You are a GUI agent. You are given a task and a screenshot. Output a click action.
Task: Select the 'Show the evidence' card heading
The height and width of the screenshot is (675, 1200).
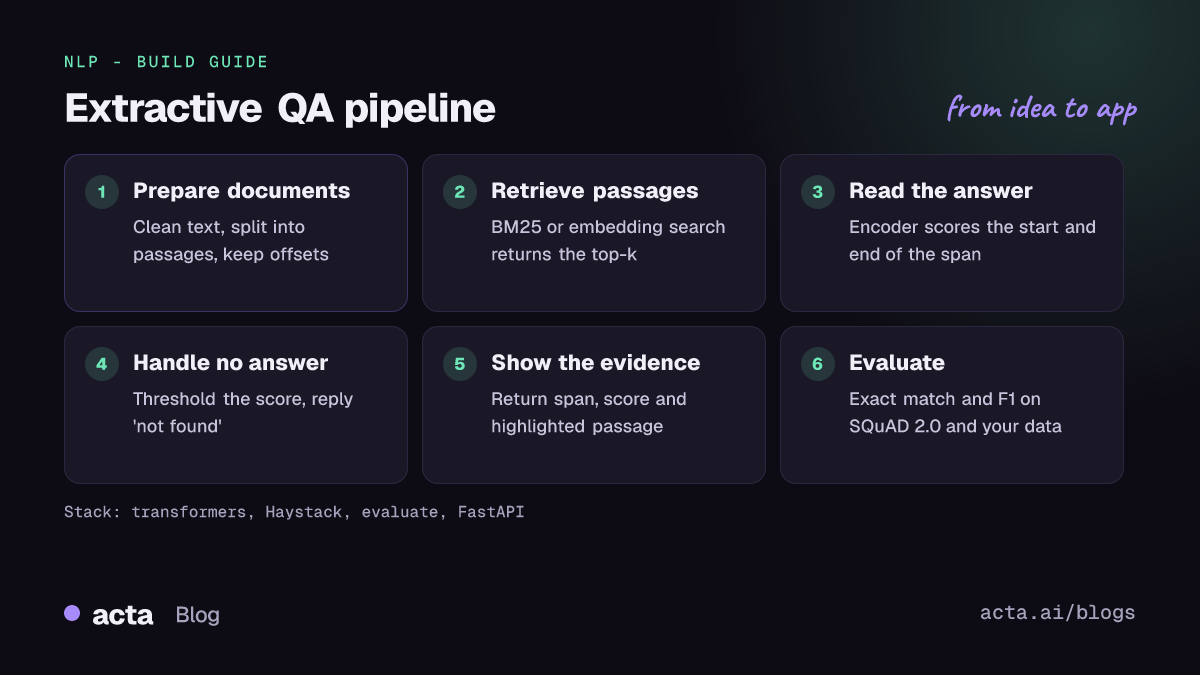(x=595, y=363)
